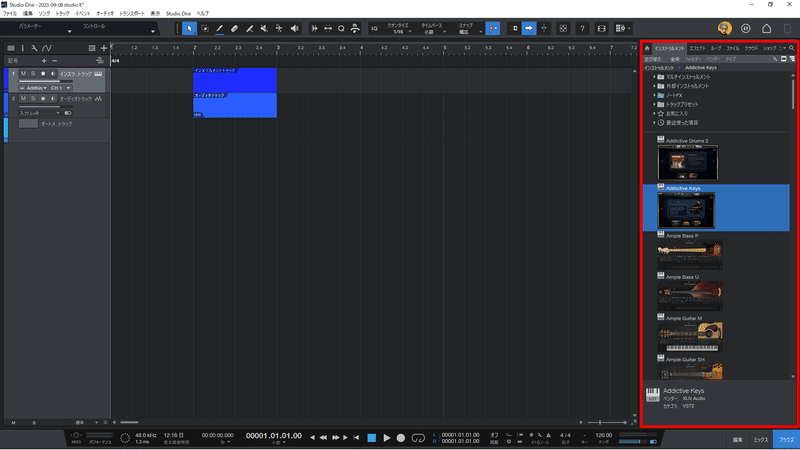The image size is (800, 450).
Task: Open the ミックス mix view button
Action: click(x=761, y=439)
